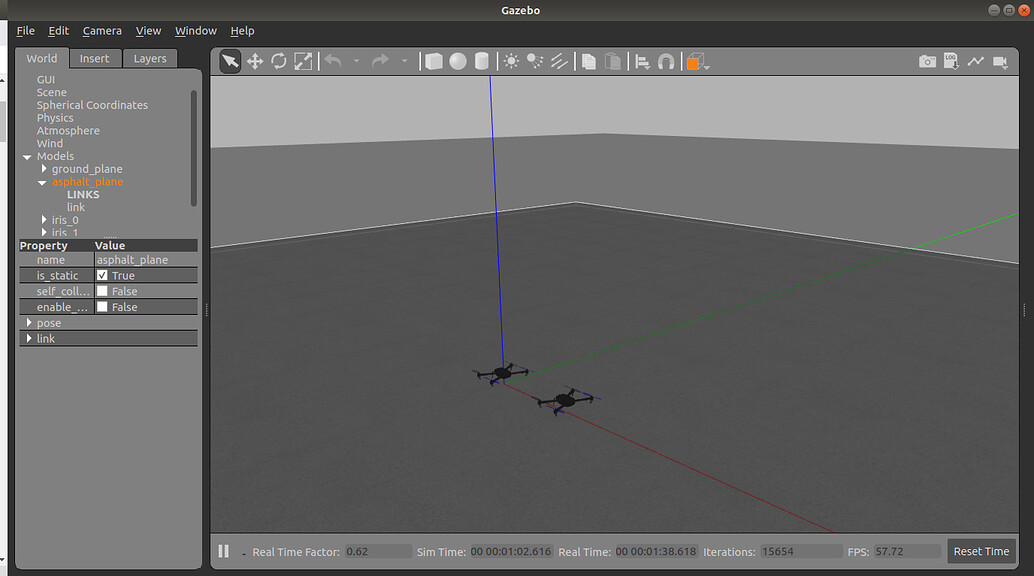Screen dimensions: 1034x576
Task: Switch to the Insert tab
Action: (95, 58)
